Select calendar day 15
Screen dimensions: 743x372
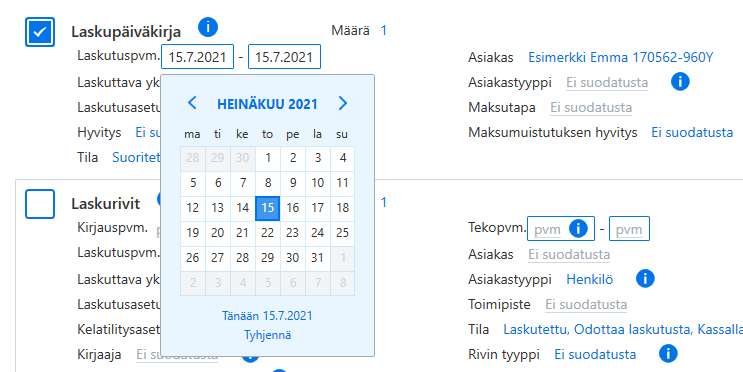[268, 208]
